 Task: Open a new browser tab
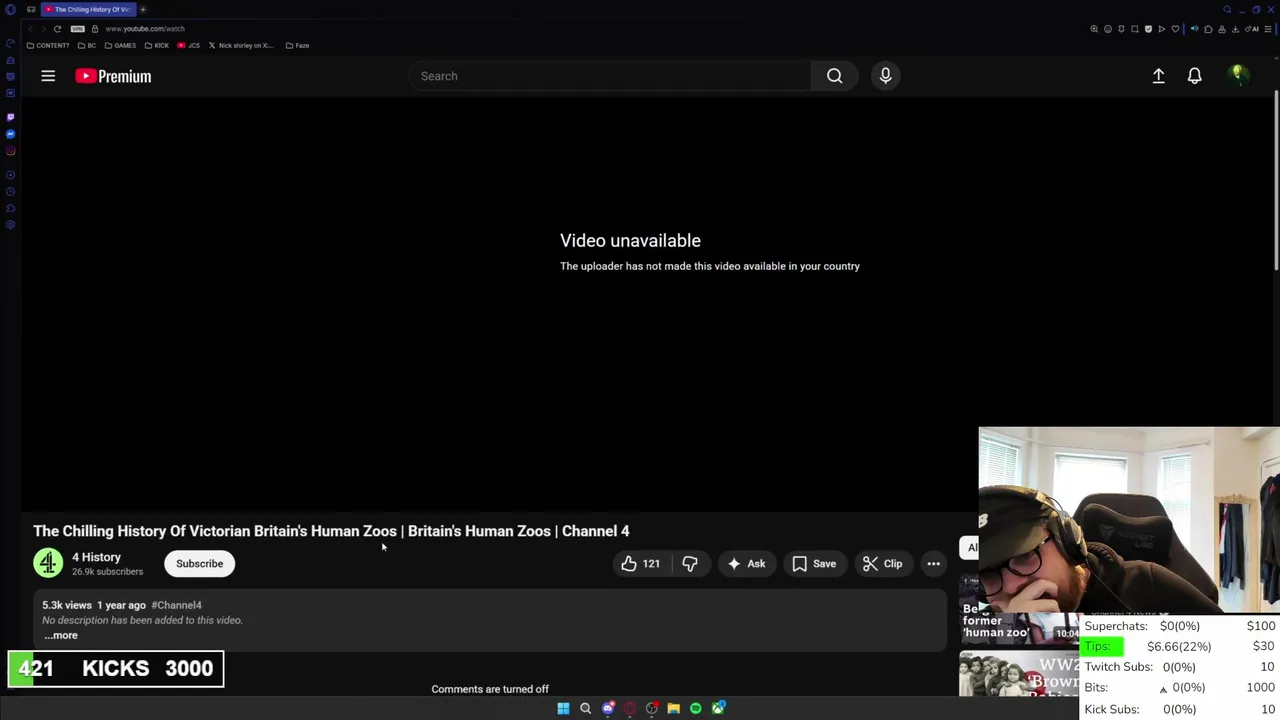pos(143,10)
